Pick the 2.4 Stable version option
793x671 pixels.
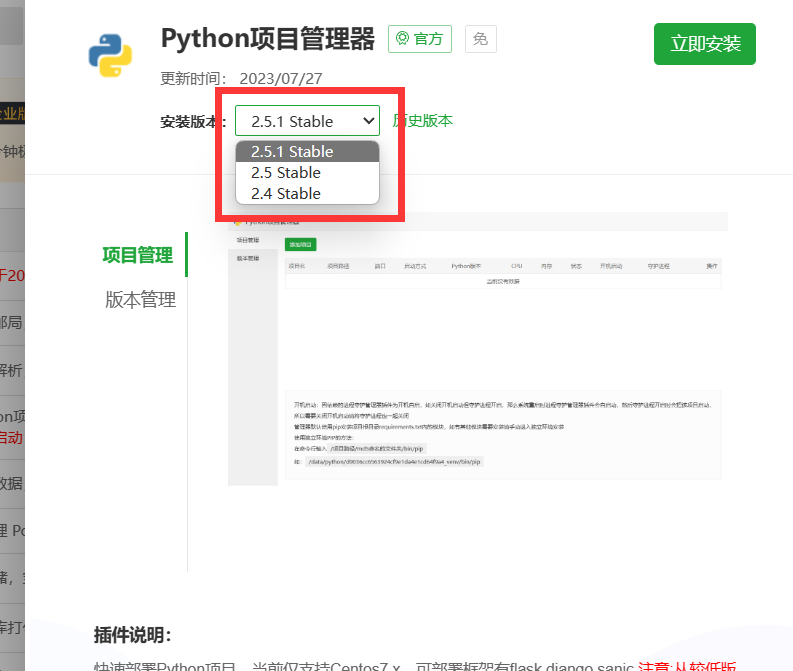pos(307,194)
